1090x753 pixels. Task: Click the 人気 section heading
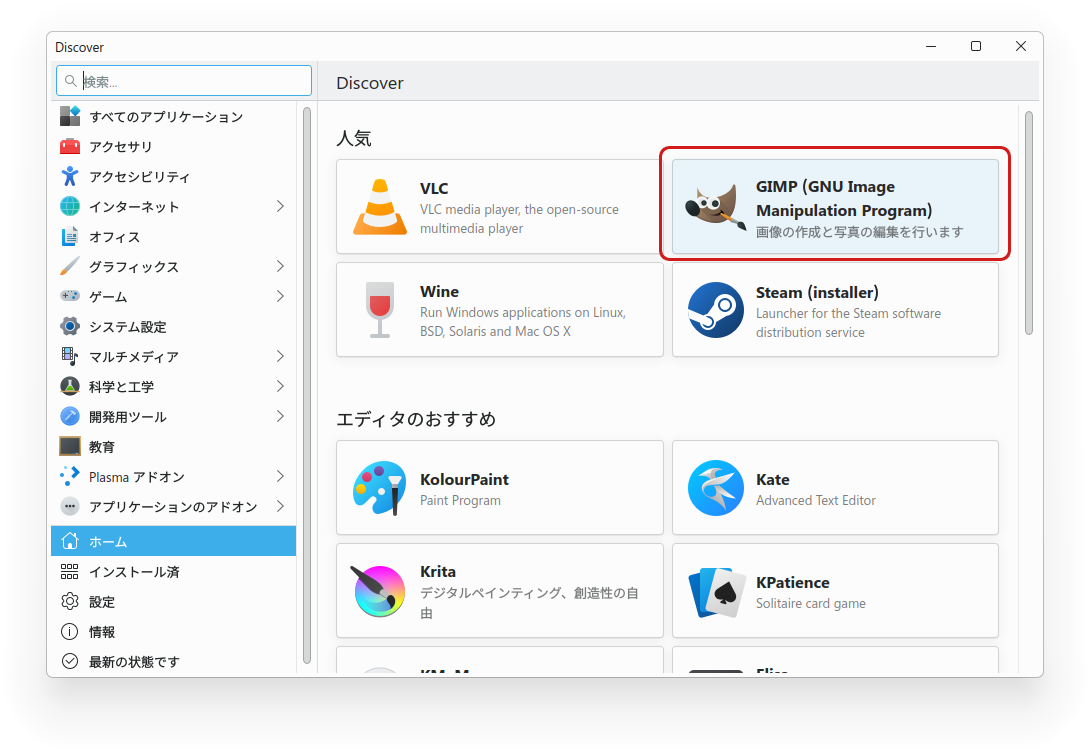354,138
